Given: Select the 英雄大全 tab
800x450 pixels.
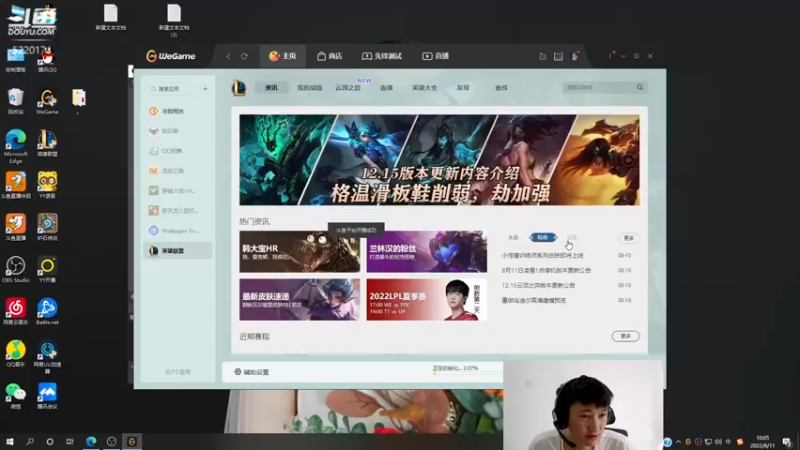Looking at the screenshot, I should (424, 88).
